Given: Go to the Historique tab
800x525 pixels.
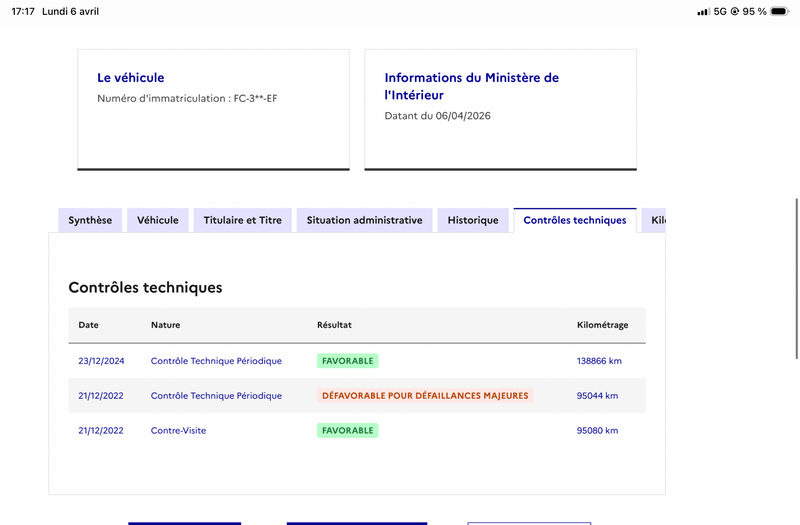Looking at the screenshot, I should pos(473,220).
